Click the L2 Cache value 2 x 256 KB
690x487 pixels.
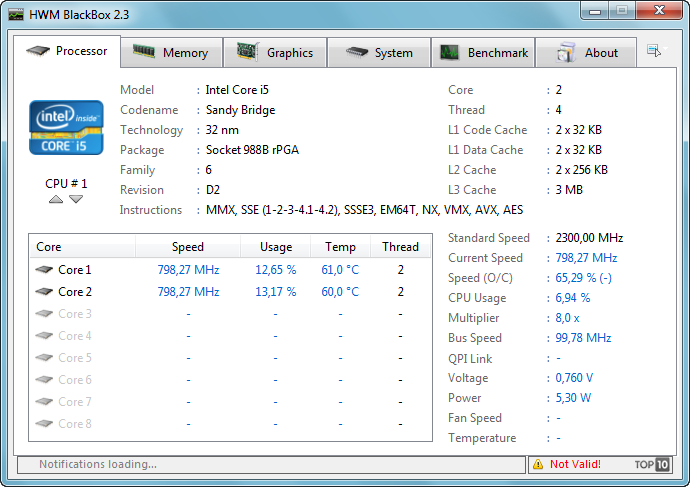[x=581, y=170]
